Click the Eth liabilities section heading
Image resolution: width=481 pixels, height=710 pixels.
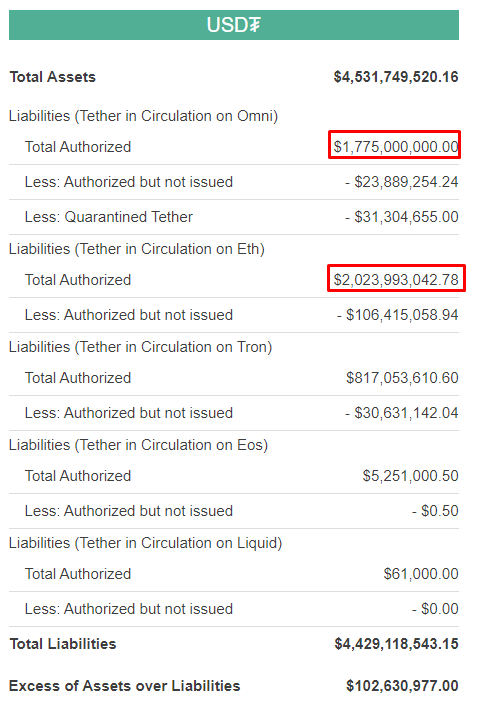[x=137, y=249]
